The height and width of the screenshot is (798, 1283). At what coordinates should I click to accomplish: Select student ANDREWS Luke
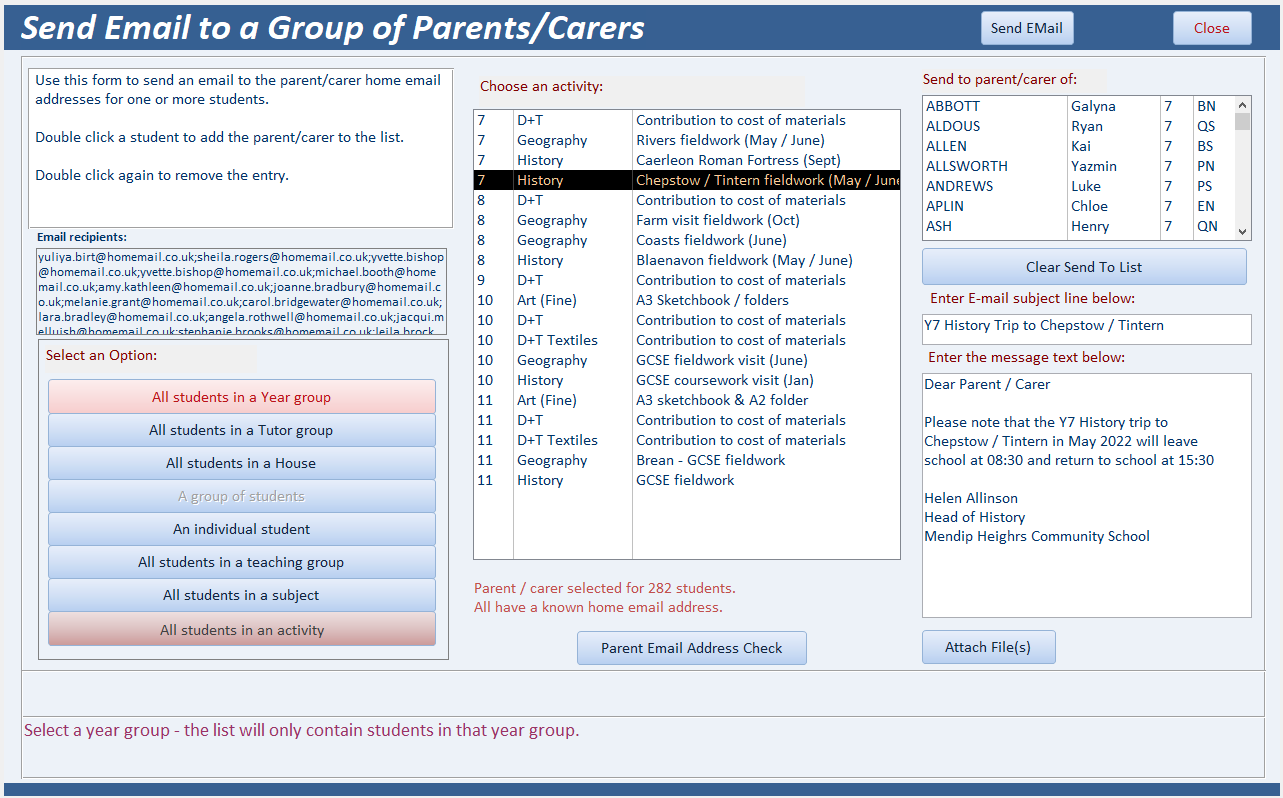1079,186
